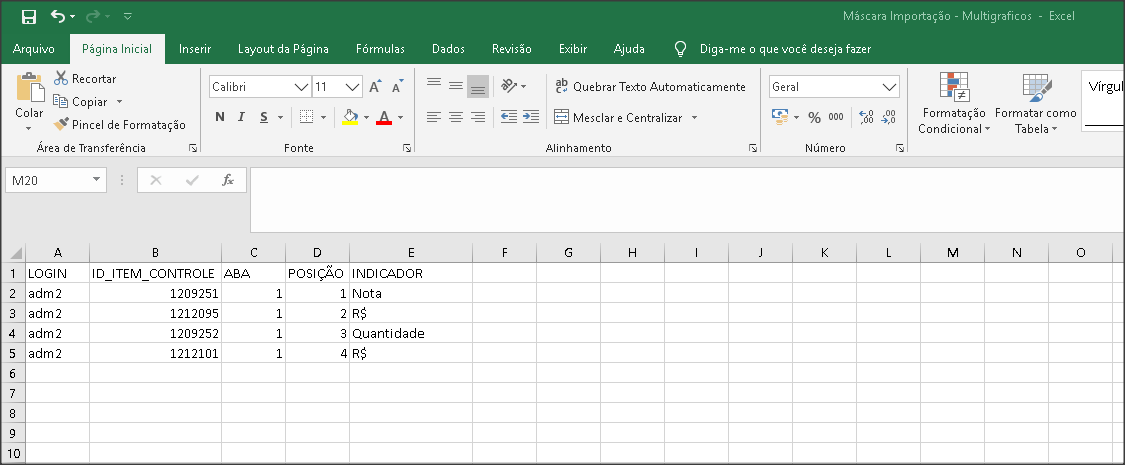Screen dimensions: 1125x465
Task: Click the percent style icon
Action: (814, 117)
